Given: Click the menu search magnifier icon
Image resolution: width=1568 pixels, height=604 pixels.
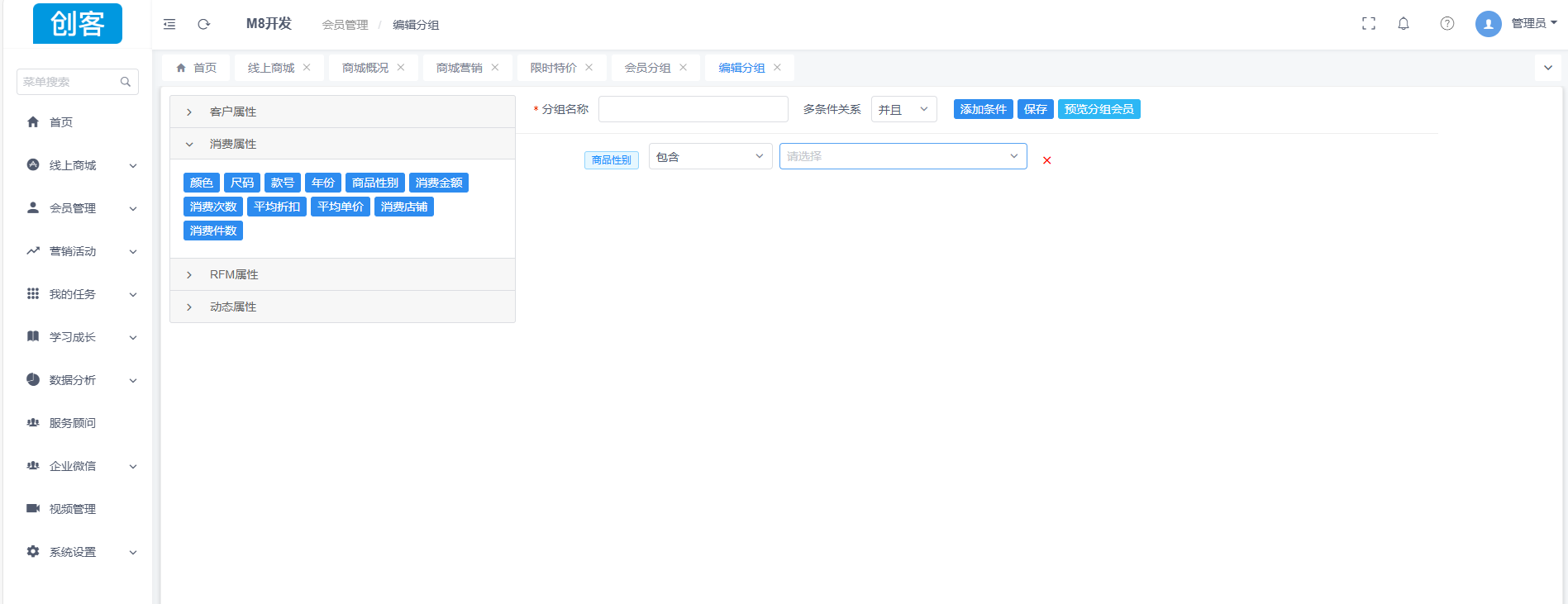Looking at the screenshot, I should tap(126, 82).
